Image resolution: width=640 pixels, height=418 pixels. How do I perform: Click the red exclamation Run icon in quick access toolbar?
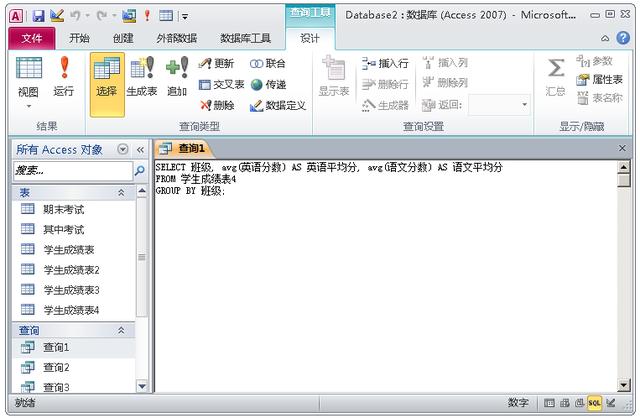pyautogui.click(x=147, y=16)
